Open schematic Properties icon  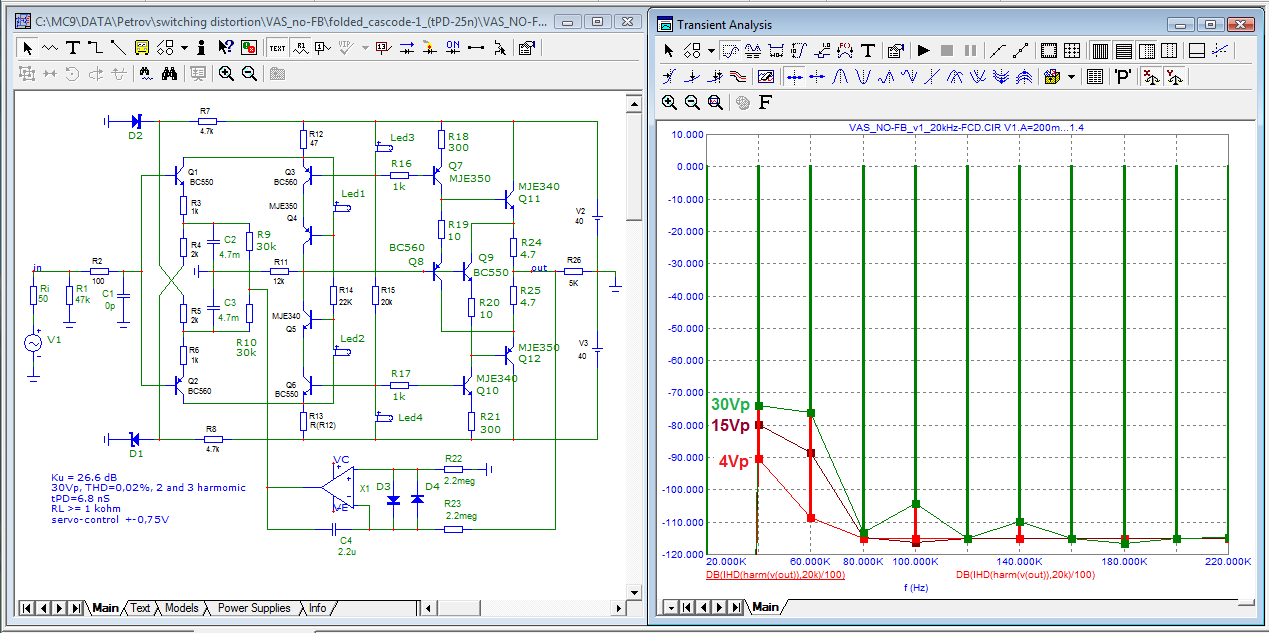(x=527, y=47)
